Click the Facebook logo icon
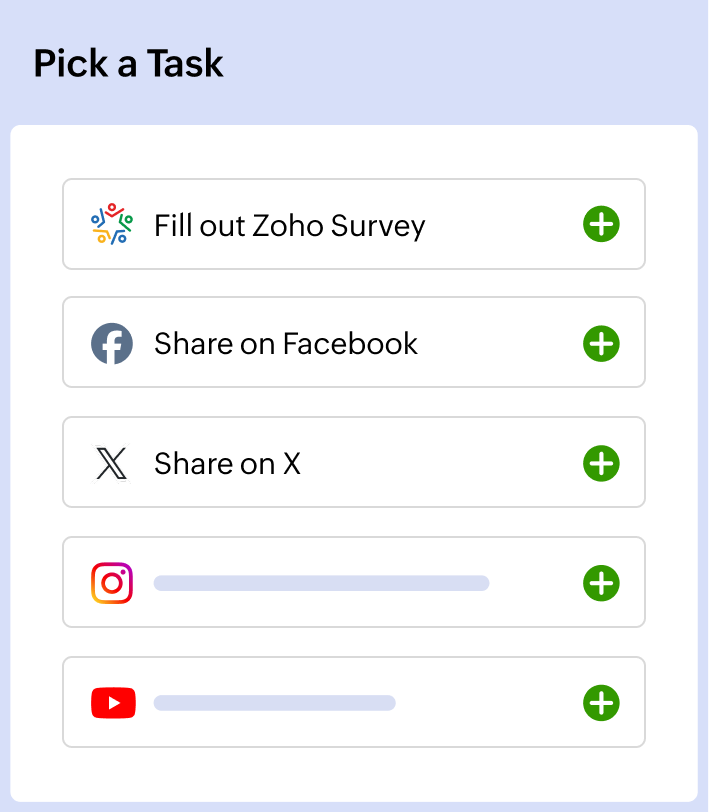Viewport: 709px width, 812px height. coord(111,344)
